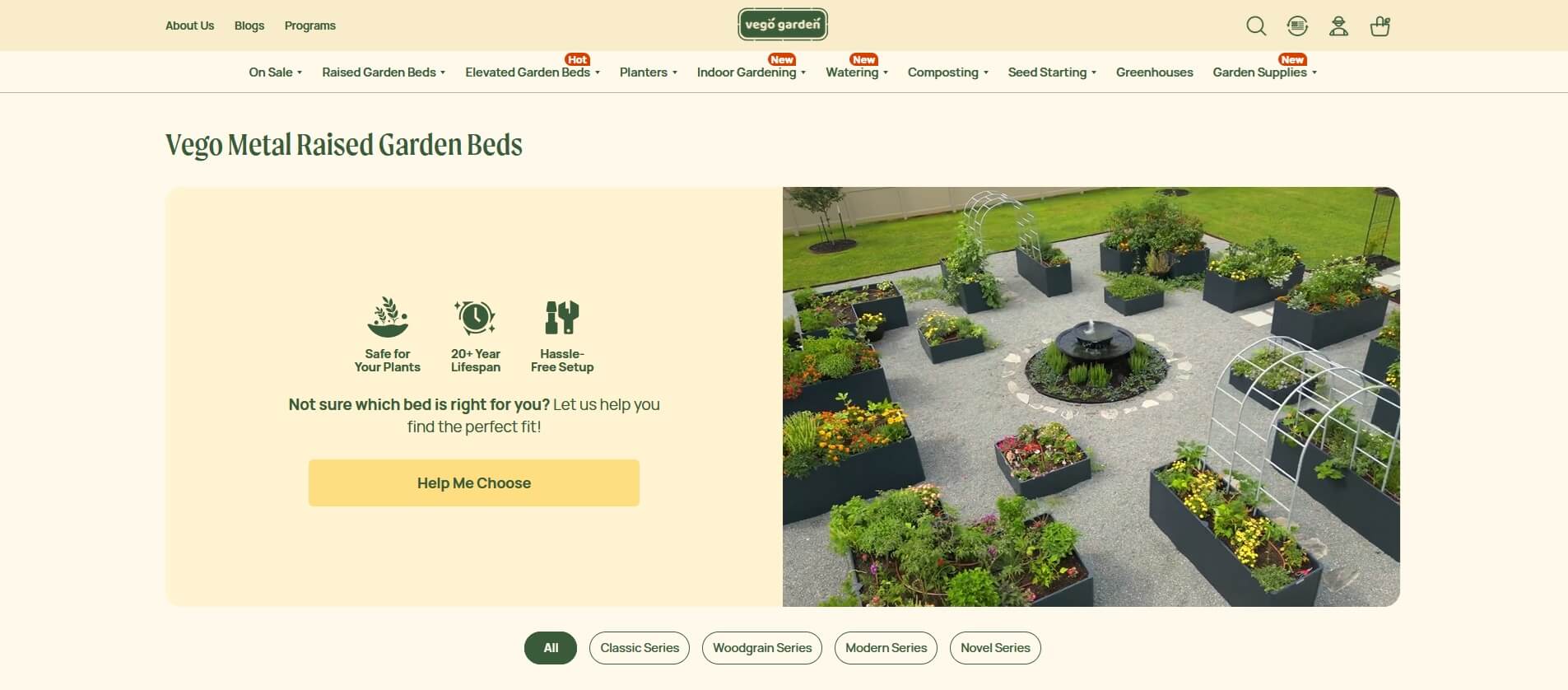Open the shopping bag cart icon
Screen dimensions: 1568x690
[x=1380, y=26]
